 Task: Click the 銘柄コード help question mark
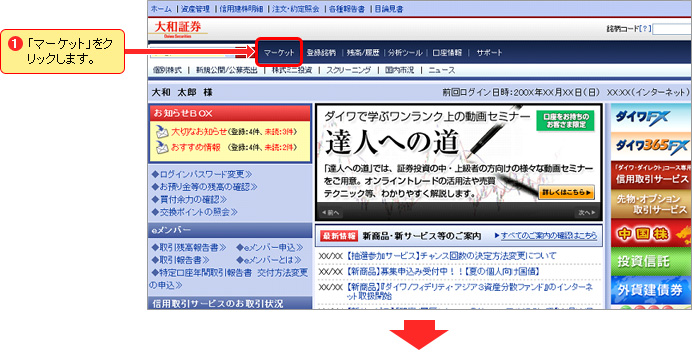[x=645, y=29]
